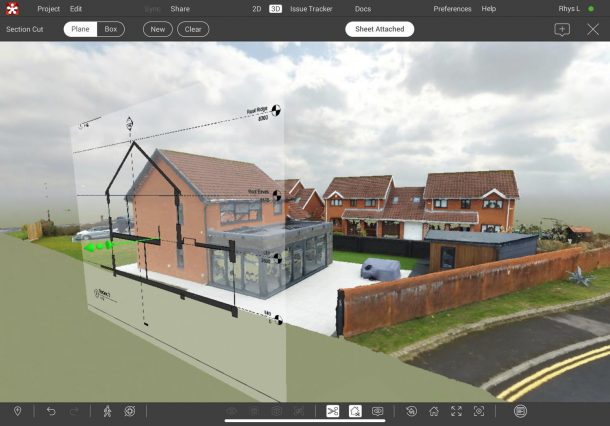Open the layers menu circular icon
Viewport: 610px width, 426px height.
(x=520, y=411)
